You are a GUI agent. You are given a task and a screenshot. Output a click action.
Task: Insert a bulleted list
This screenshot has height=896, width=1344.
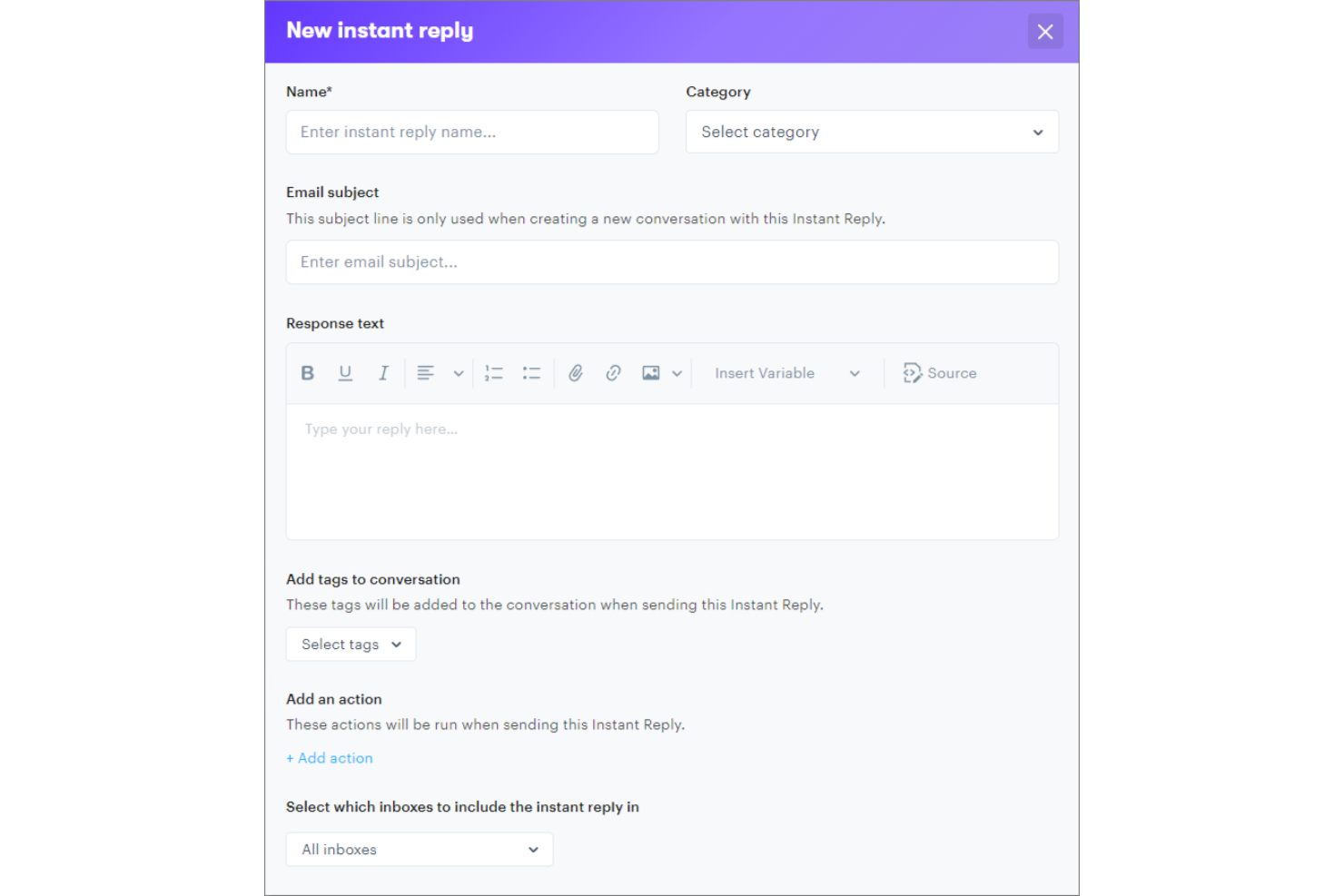[x=531, y=372]
